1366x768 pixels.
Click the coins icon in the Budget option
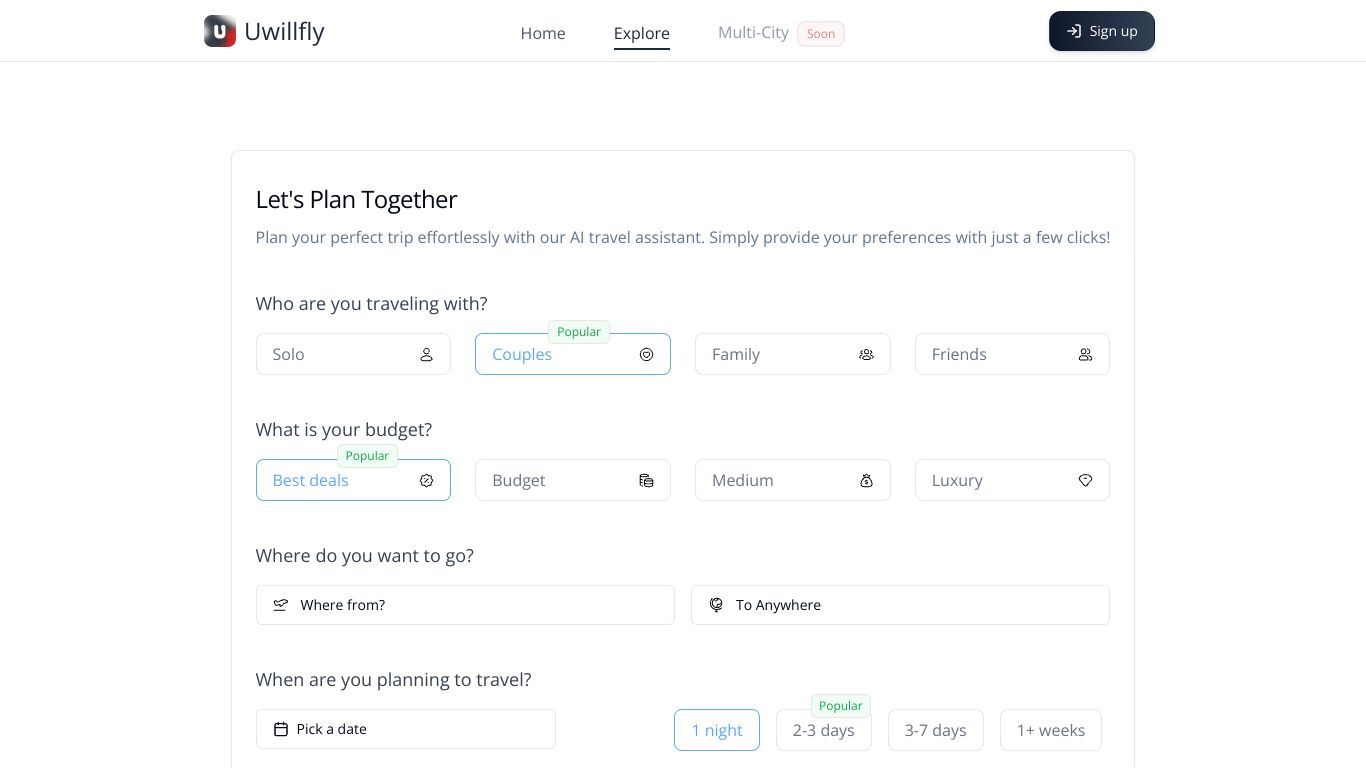tap(646, 480)
